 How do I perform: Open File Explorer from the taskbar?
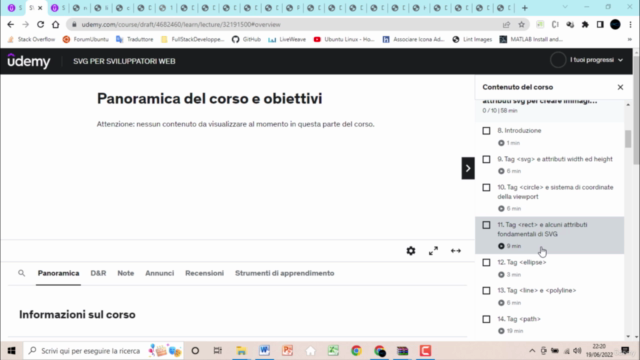(241, 351)
